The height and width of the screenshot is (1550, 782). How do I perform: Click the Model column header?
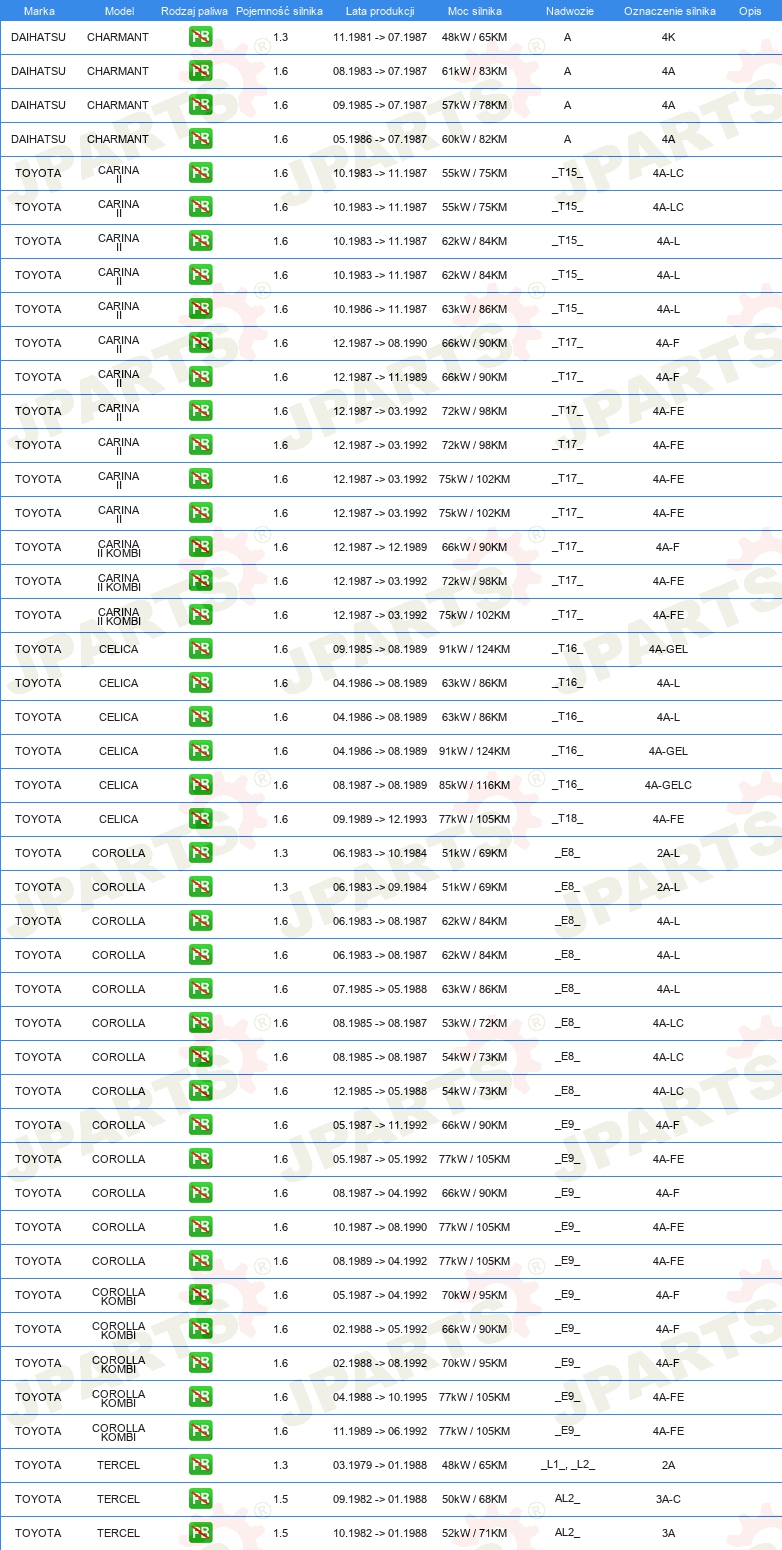(119, 11)
